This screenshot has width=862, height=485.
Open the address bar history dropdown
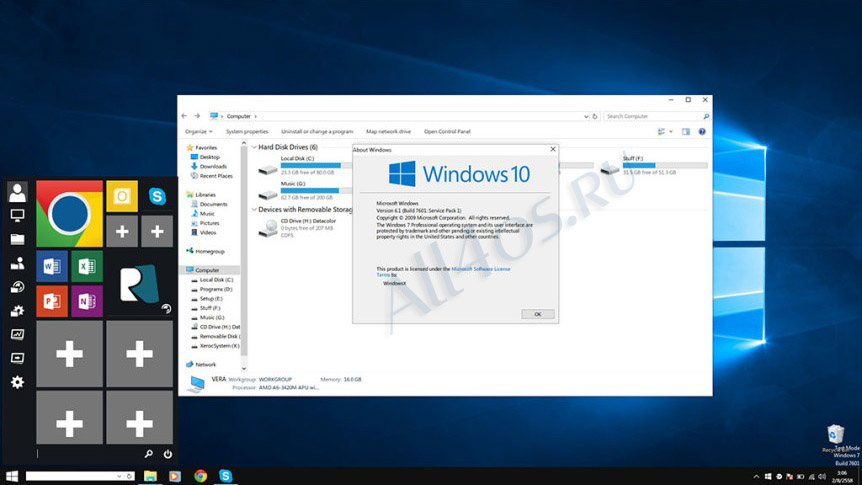[x=585, y=117]
